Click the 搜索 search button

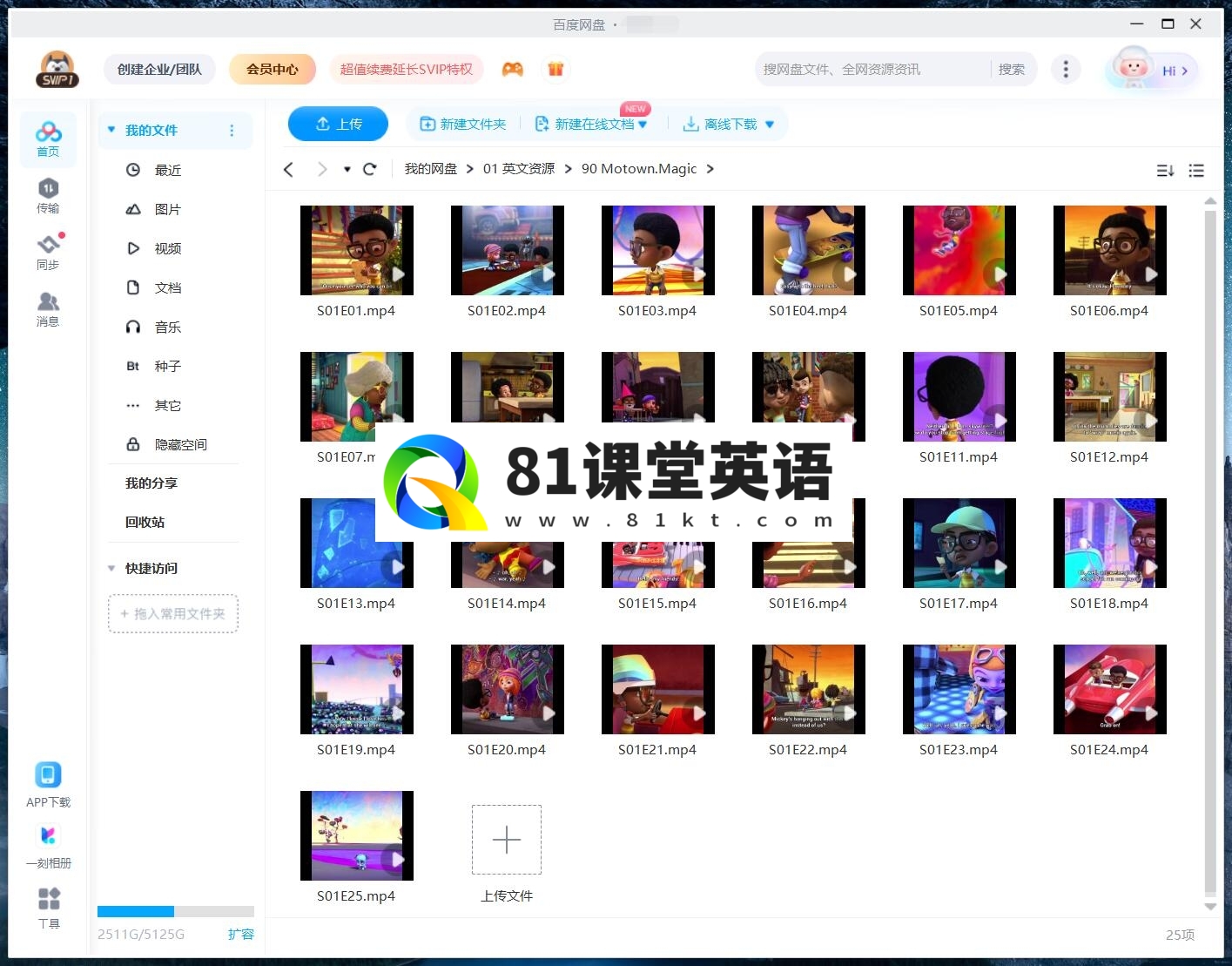click(x=1011, y=69)
